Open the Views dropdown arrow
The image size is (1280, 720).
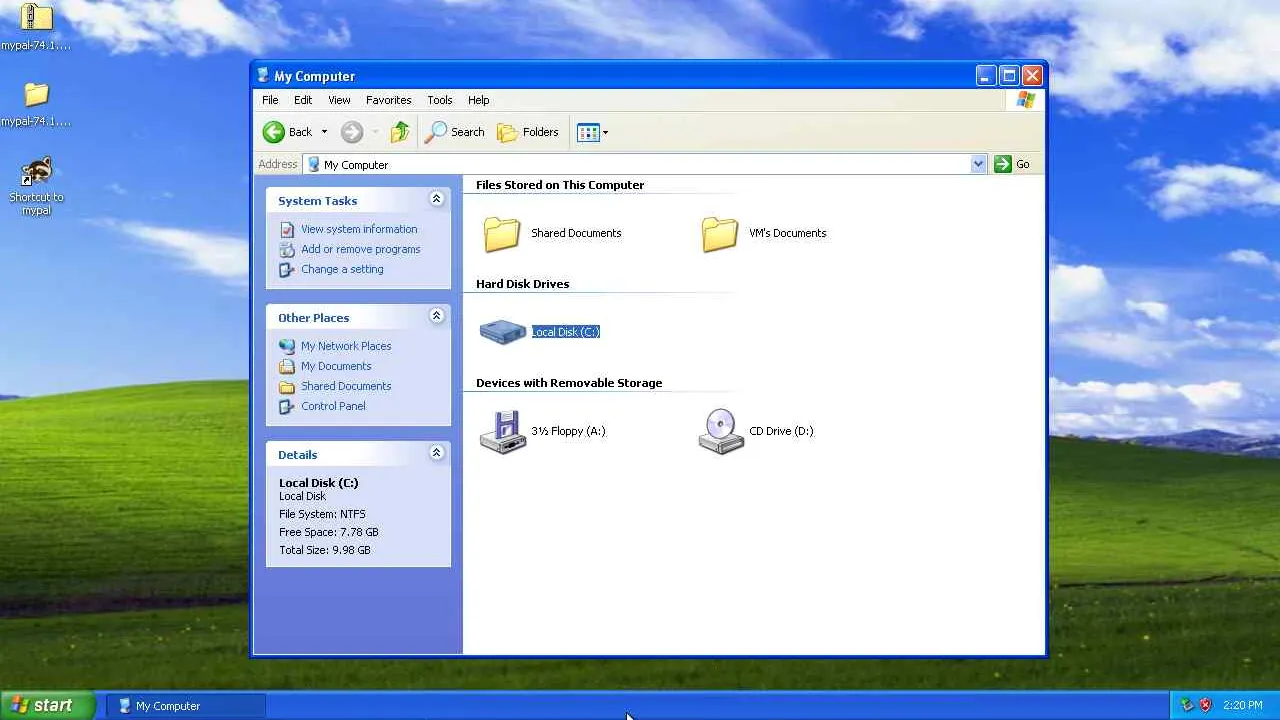605,132
